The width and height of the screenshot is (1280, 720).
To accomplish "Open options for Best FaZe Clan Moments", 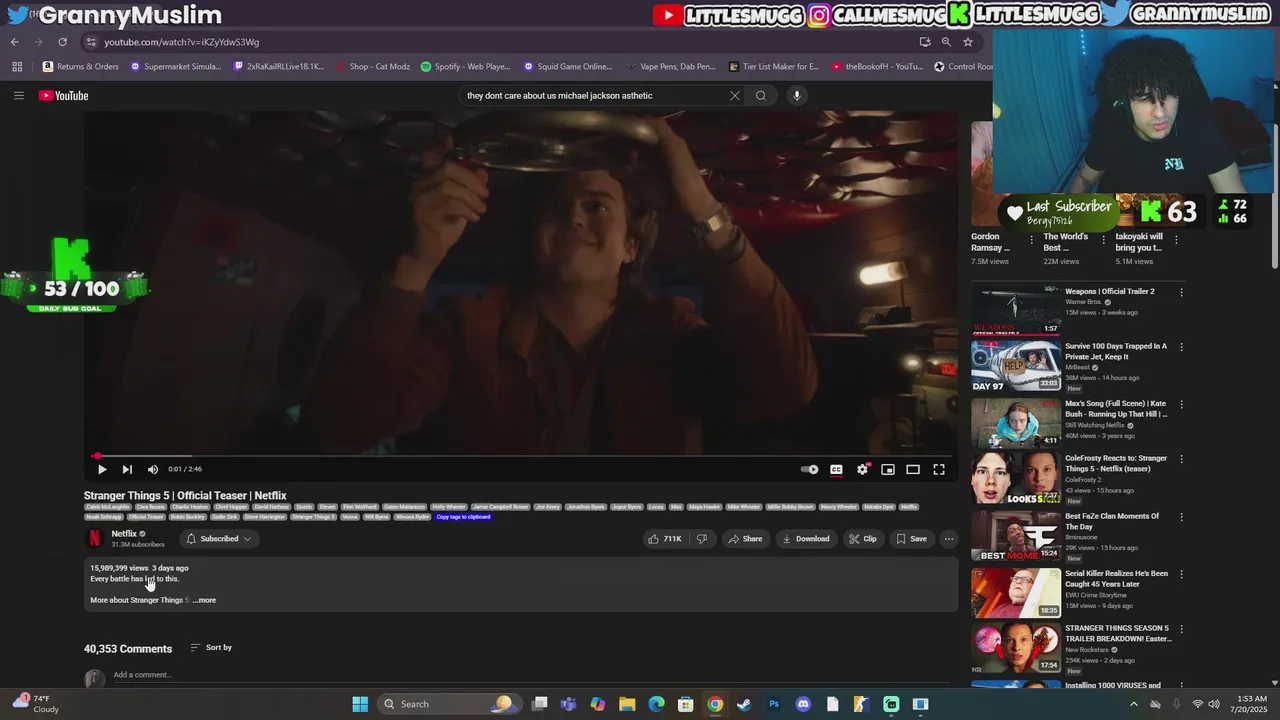I will 1181,517.
